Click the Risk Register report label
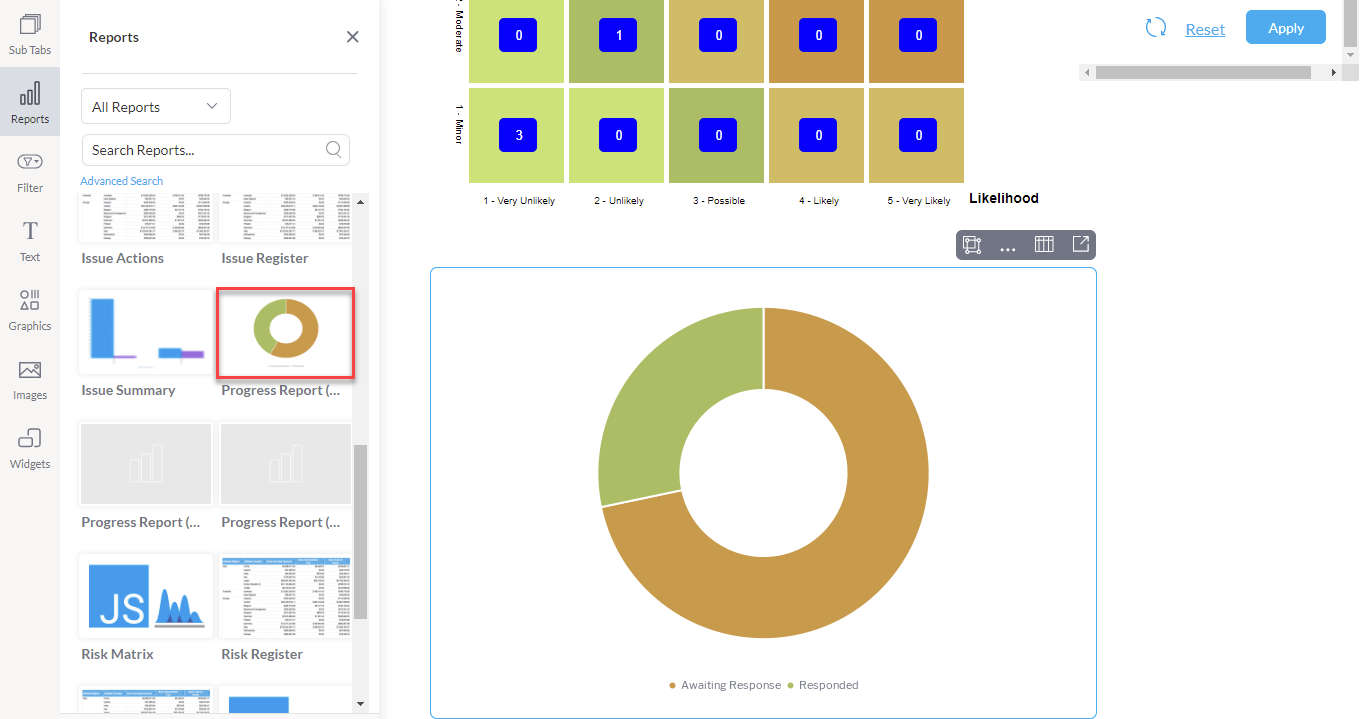The height and width of the screenshot is (719, 1372). 262,654
